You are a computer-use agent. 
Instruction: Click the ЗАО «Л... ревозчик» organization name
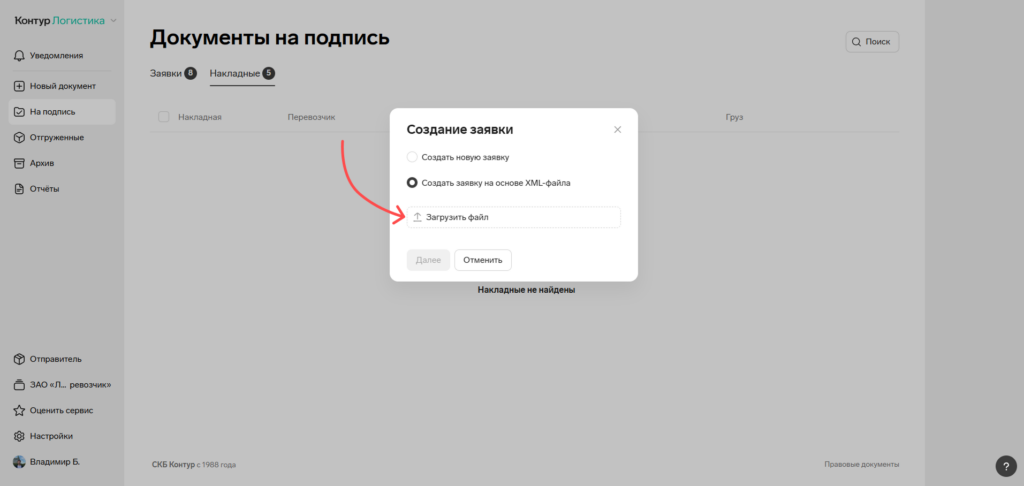tap(71, 385)
